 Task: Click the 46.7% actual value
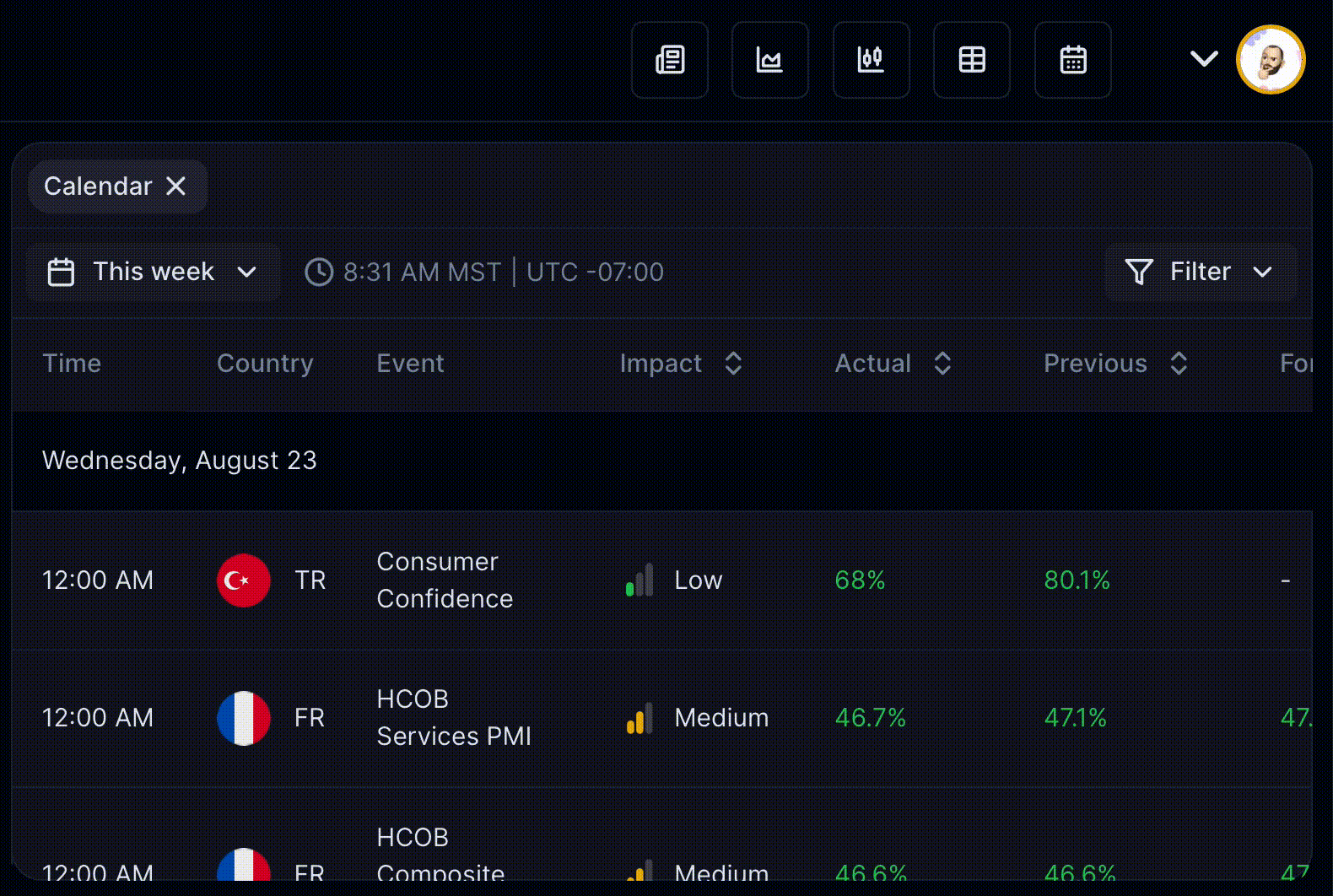click(x=870, y=718)
